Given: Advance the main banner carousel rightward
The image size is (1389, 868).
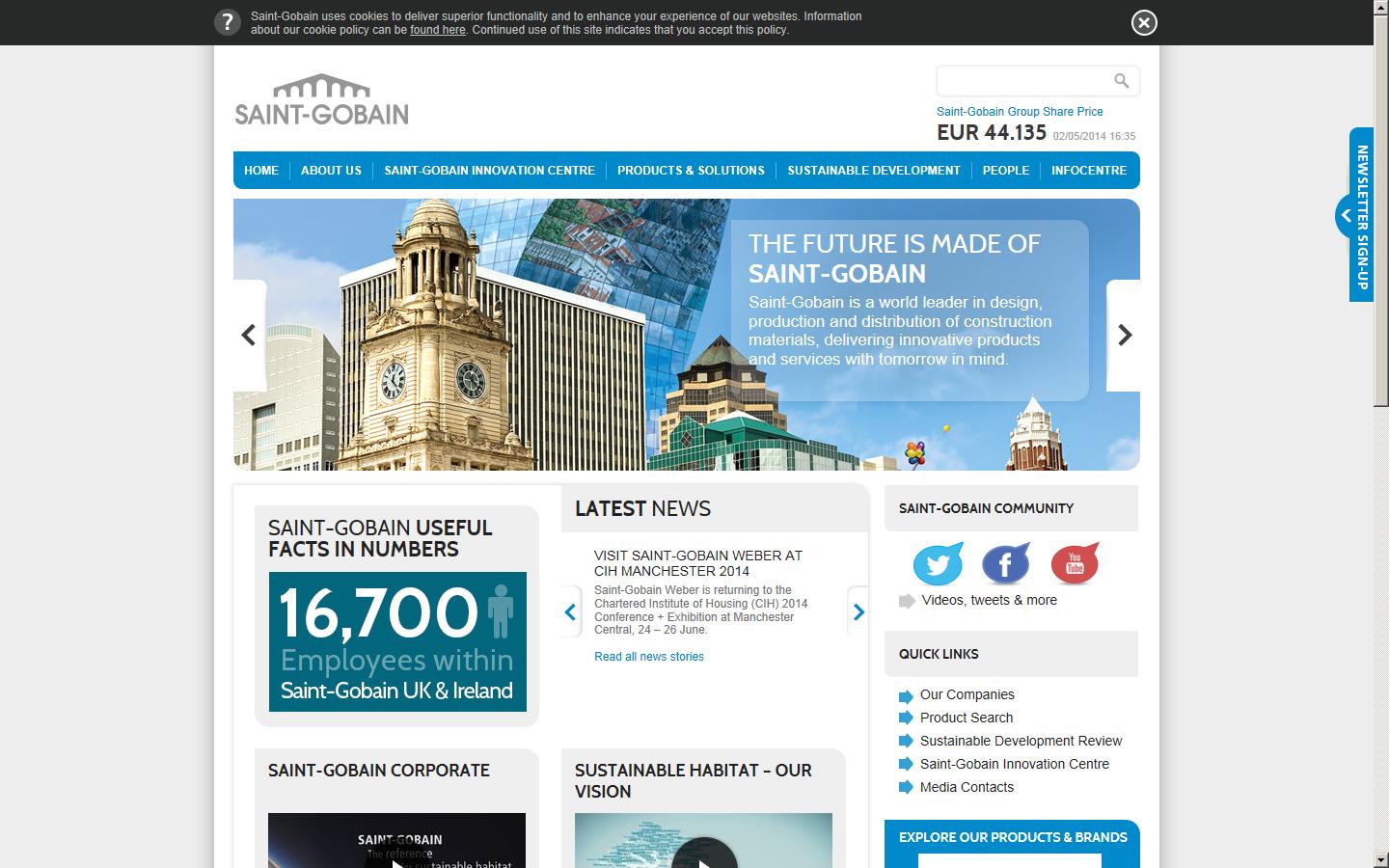Looking at the screenshot, I should click(x=1123, y=335).
